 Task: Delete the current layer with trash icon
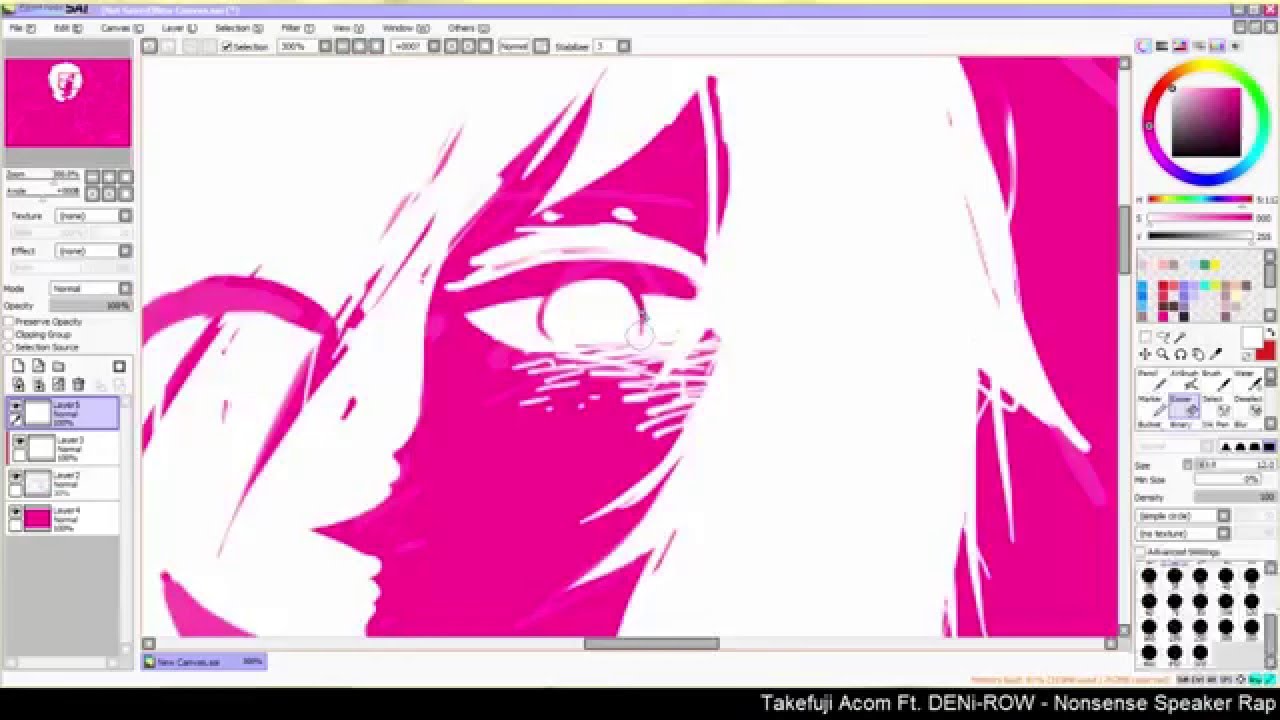point(78,385)
